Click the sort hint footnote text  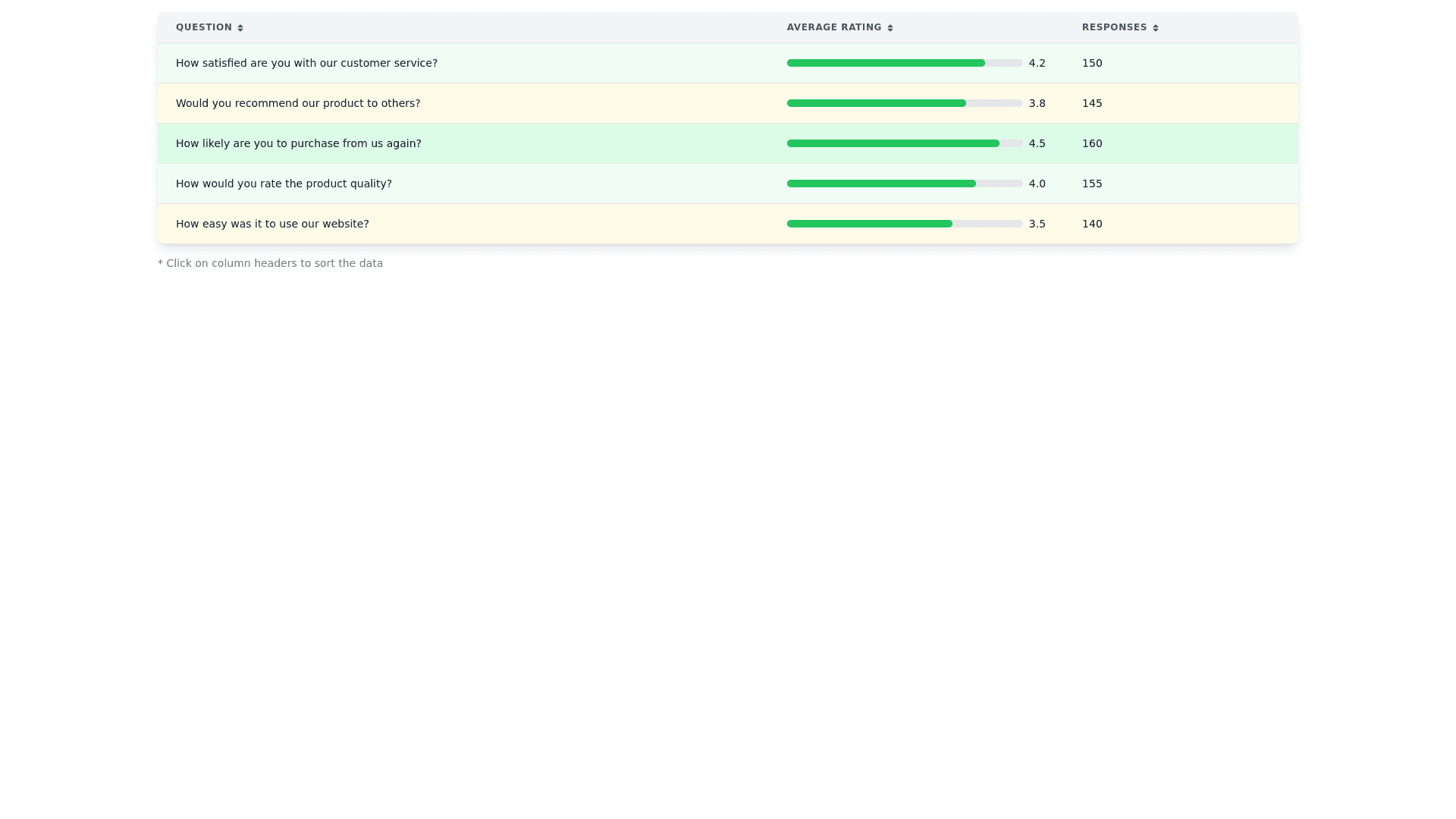pyautogui.click(x=270, y=263)
